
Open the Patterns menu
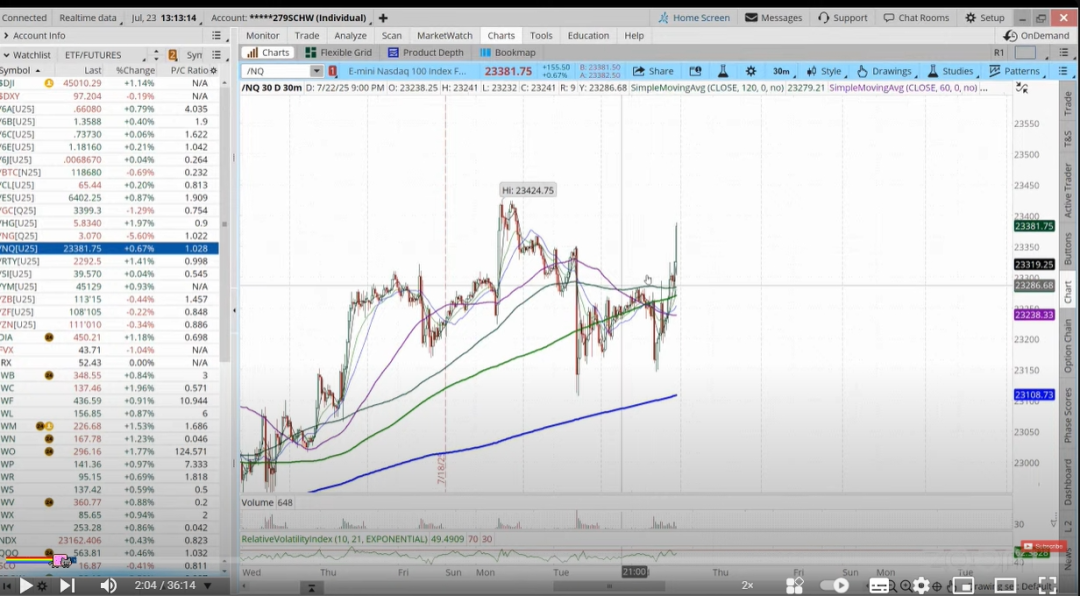click(x=1014, y=71)
